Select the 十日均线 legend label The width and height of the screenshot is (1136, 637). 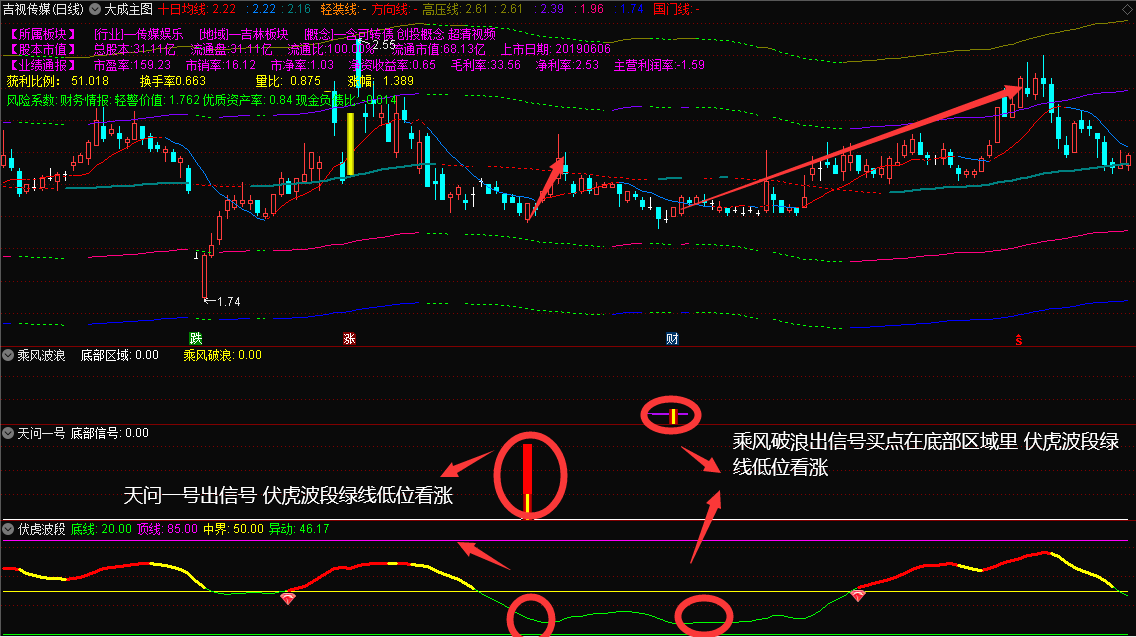pos(182,9)
